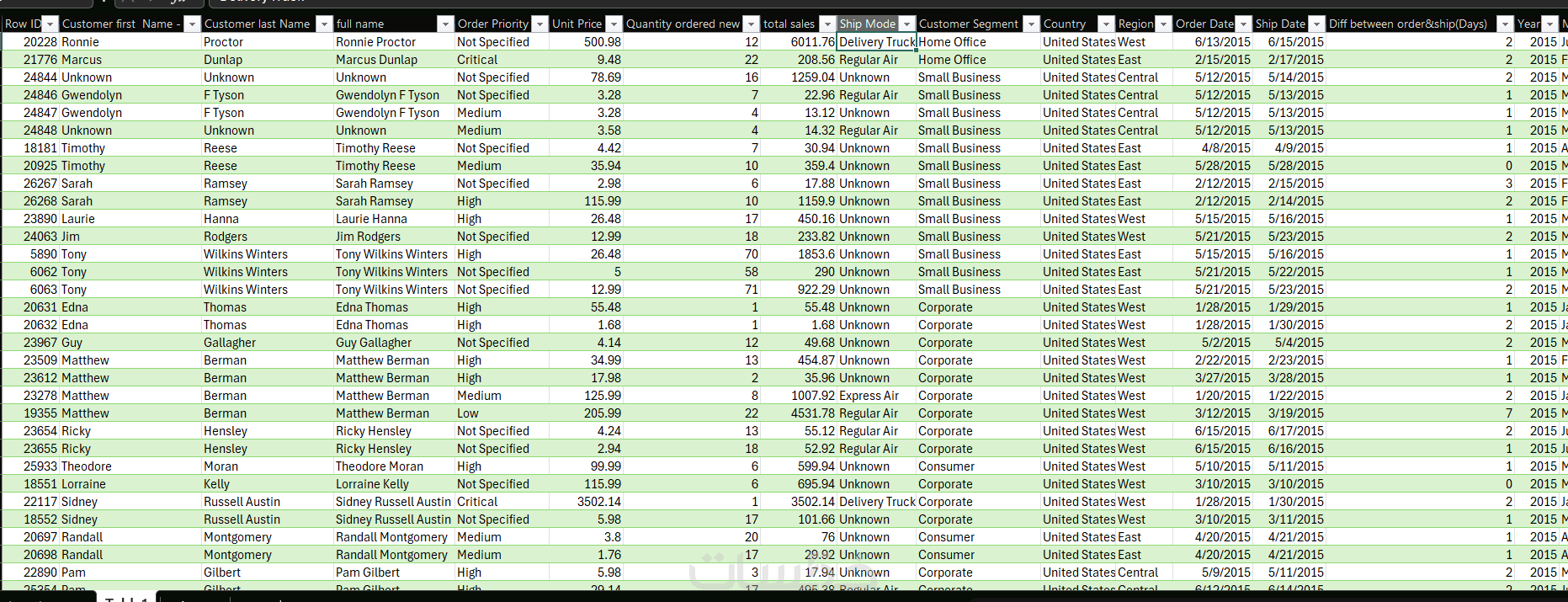Open the Diff between order&ship(Days) filter dropdown
The height and width of the screenshot is (602, 1568).
1506,24
